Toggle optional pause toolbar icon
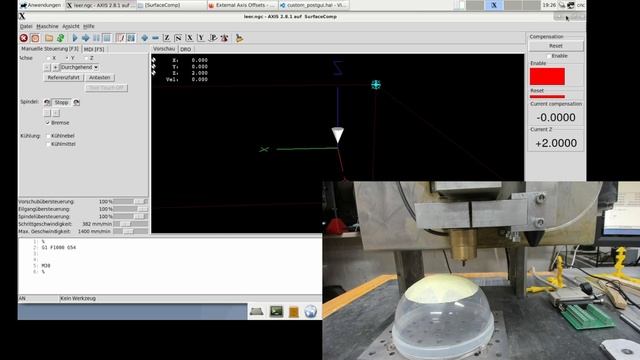The height and width of the screenshot is (360, 640). 131,38
